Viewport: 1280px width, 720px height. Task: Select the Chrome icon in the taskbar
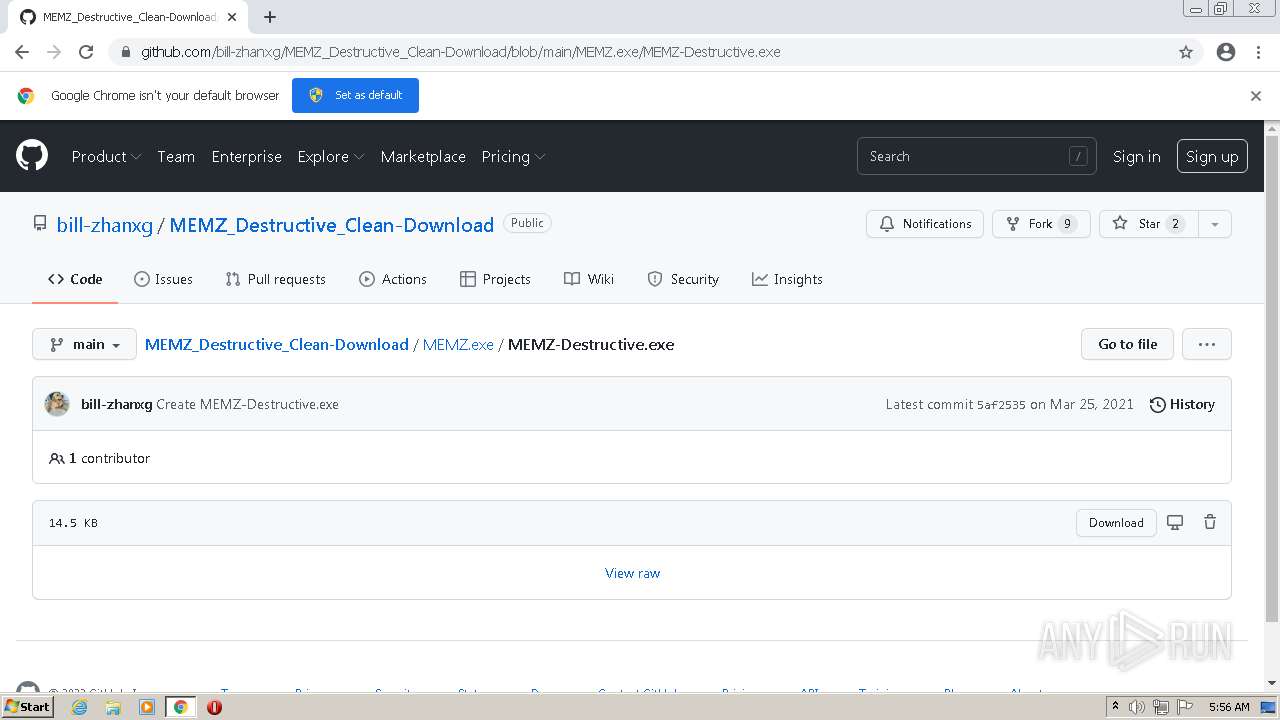pyautogui.click(x=180, y=707)
